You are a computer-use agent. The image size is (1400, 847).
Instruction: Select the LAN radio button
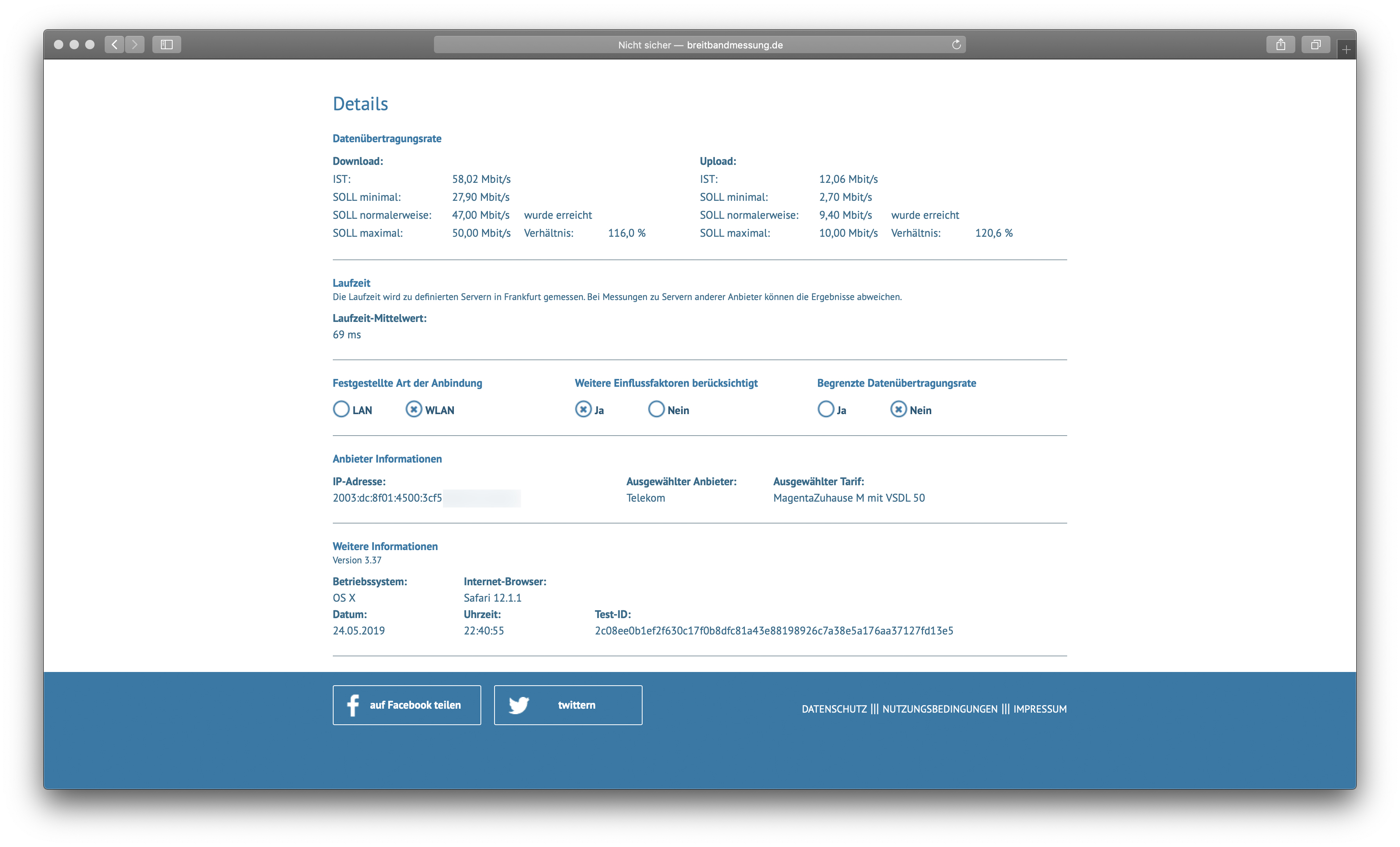pyautogui.click(x=341, y=409)
